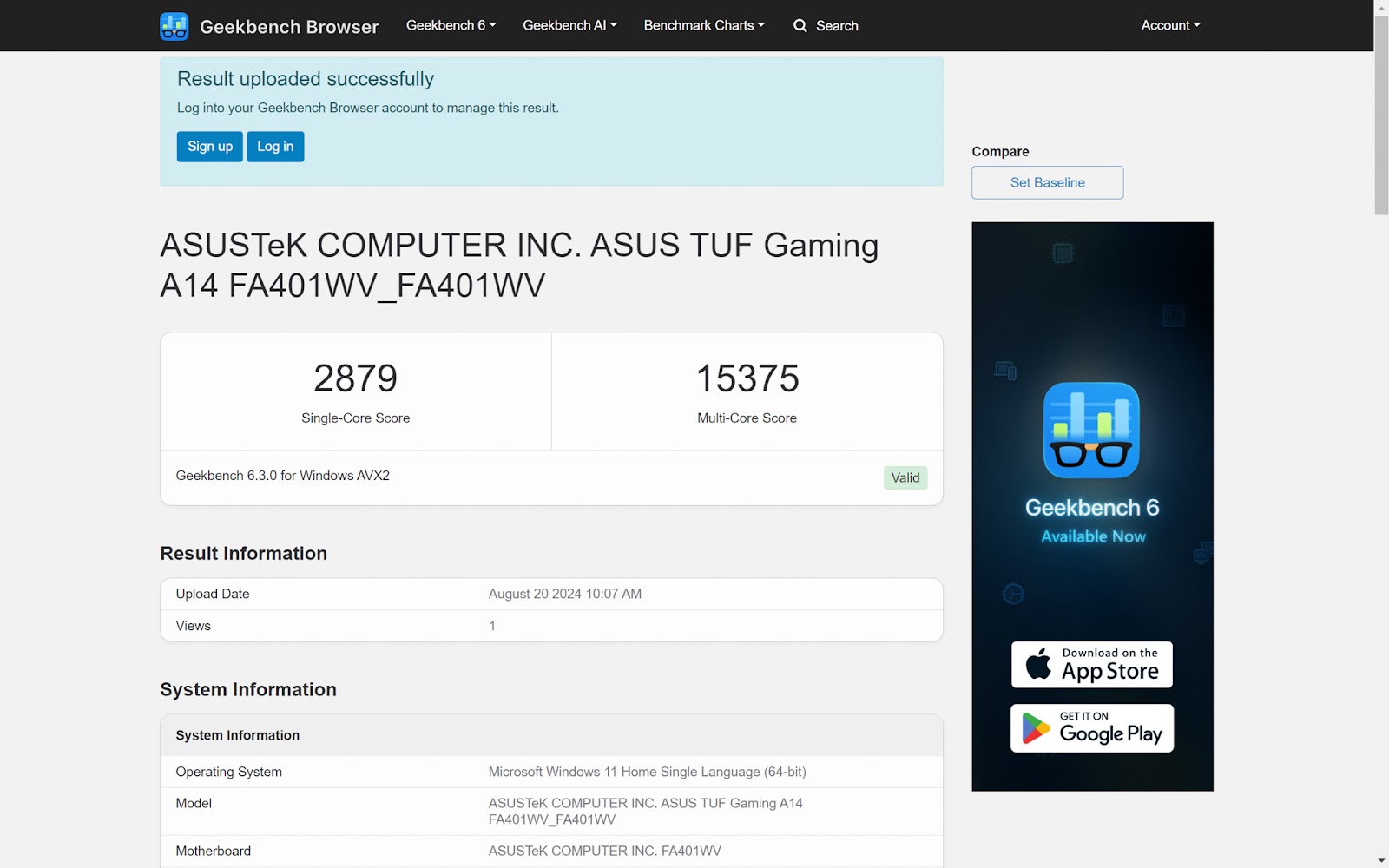Open the Account dropdown
1389x868 pixels.
click(1170, 25)
